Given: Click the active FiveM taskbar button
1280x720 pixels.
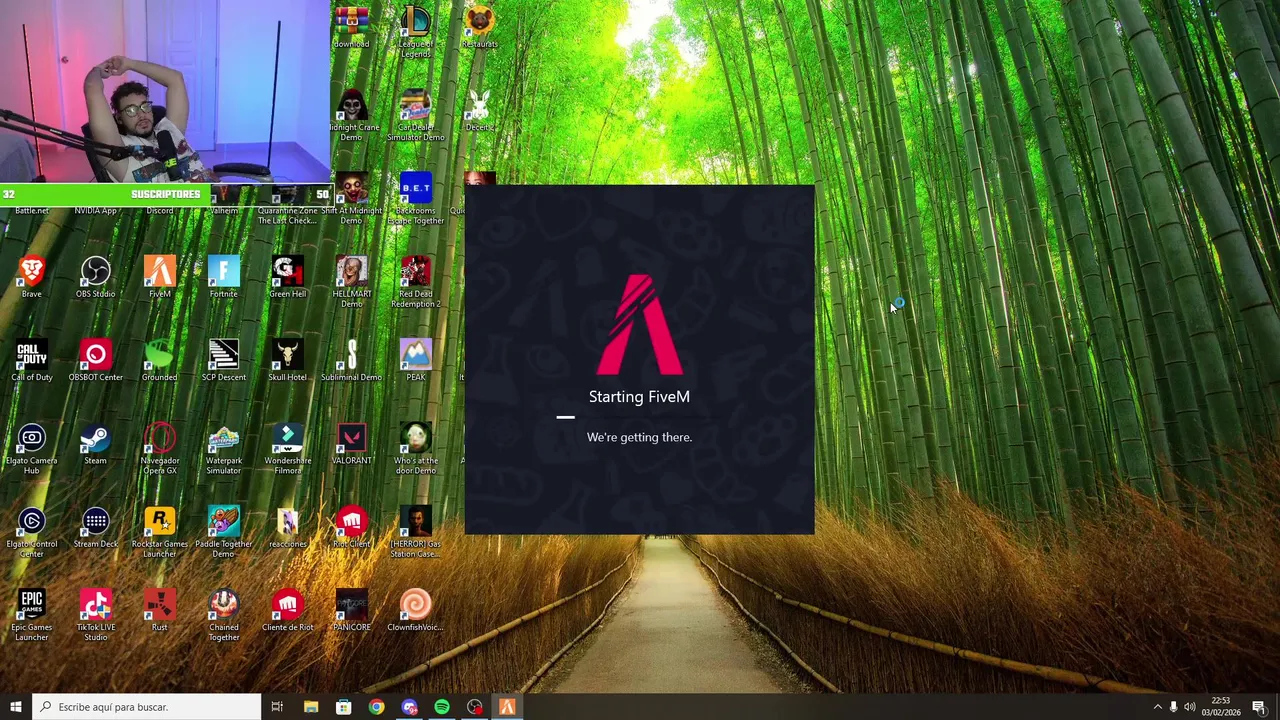Looking at the screenshot, I should pyautogui.click(x=507, y=707).
